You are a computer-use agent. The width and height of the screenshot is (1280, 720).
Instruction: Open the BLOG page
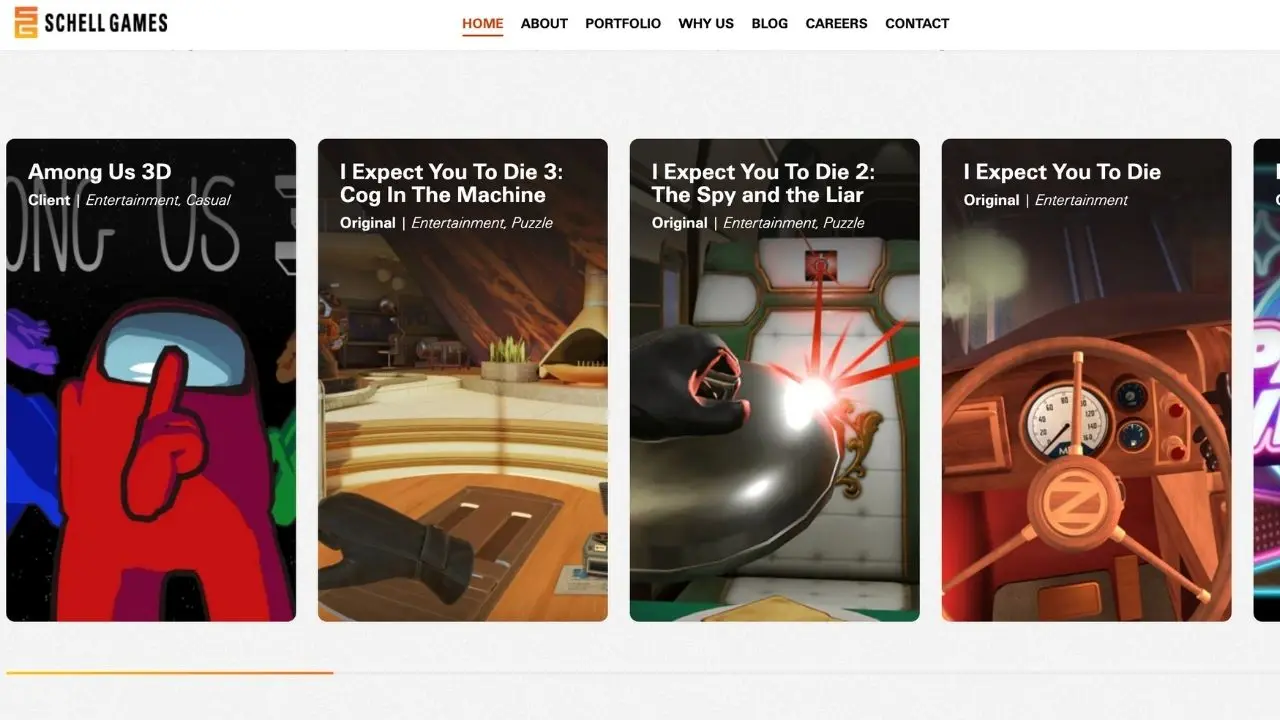point(770,23)
